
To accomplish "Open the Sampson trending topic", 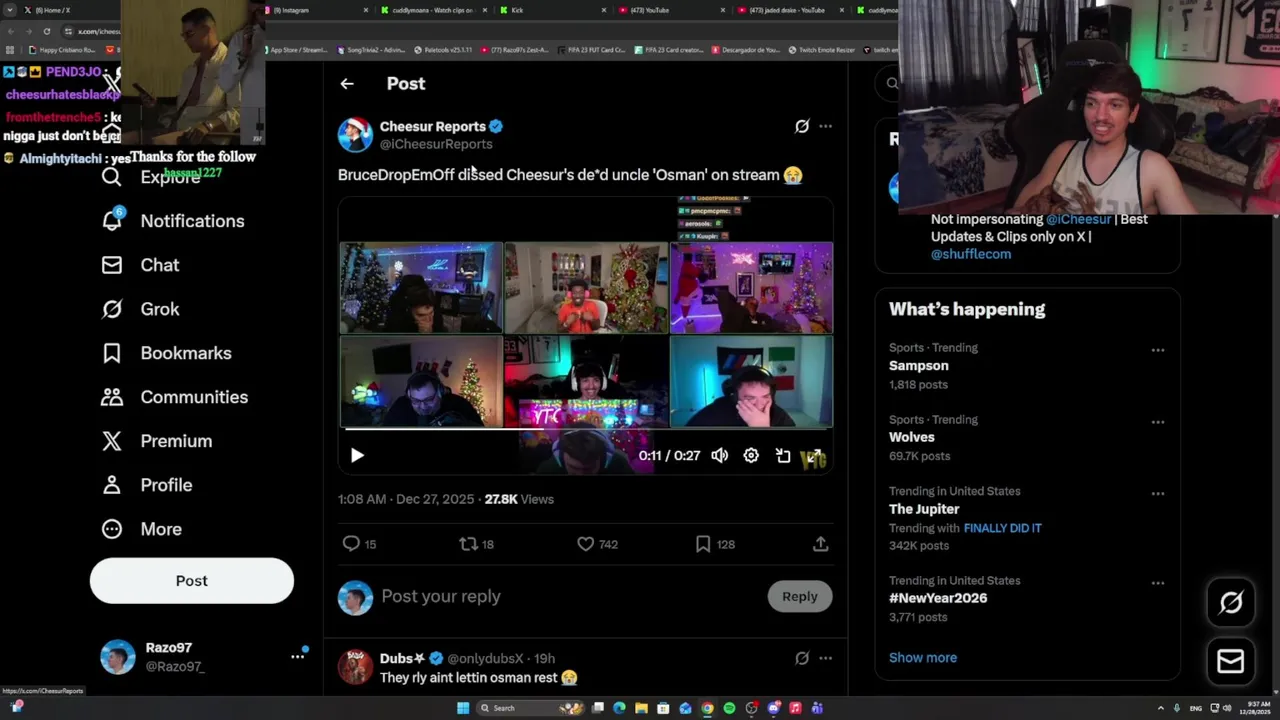I will (x=919, y=366).
